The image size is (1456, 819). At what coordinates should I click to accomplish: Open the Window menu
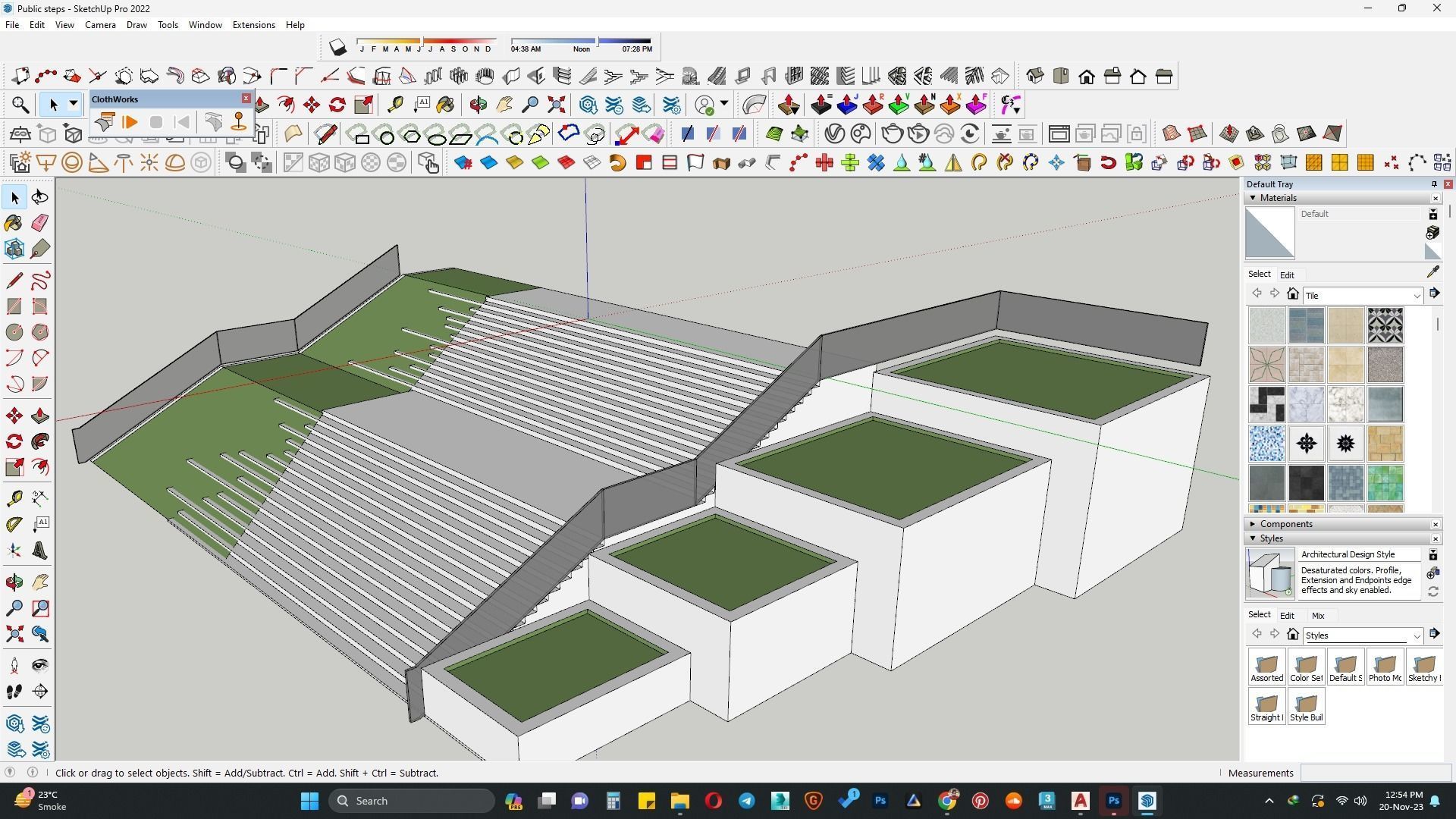point(205,25)
